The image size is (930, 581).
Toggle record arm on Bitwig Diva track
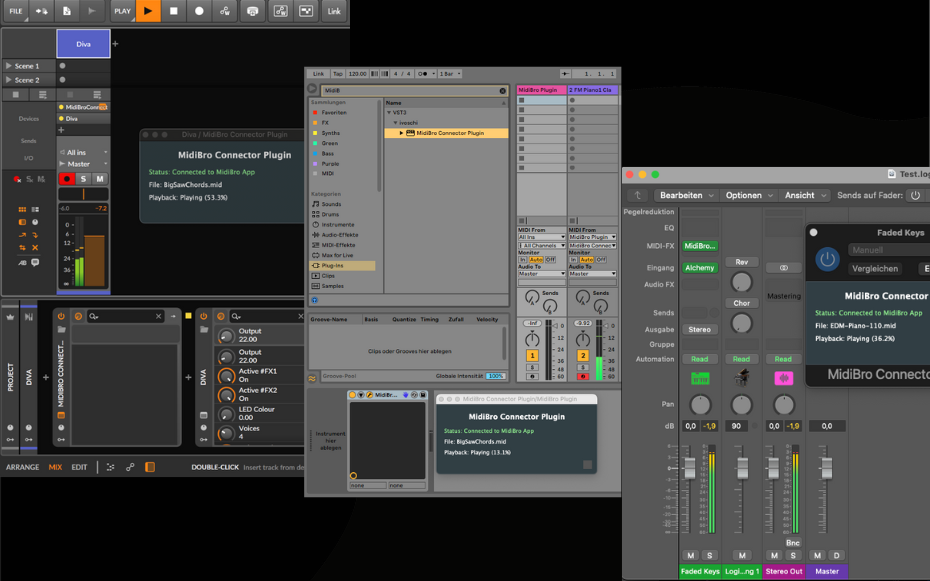coord(66,178)
